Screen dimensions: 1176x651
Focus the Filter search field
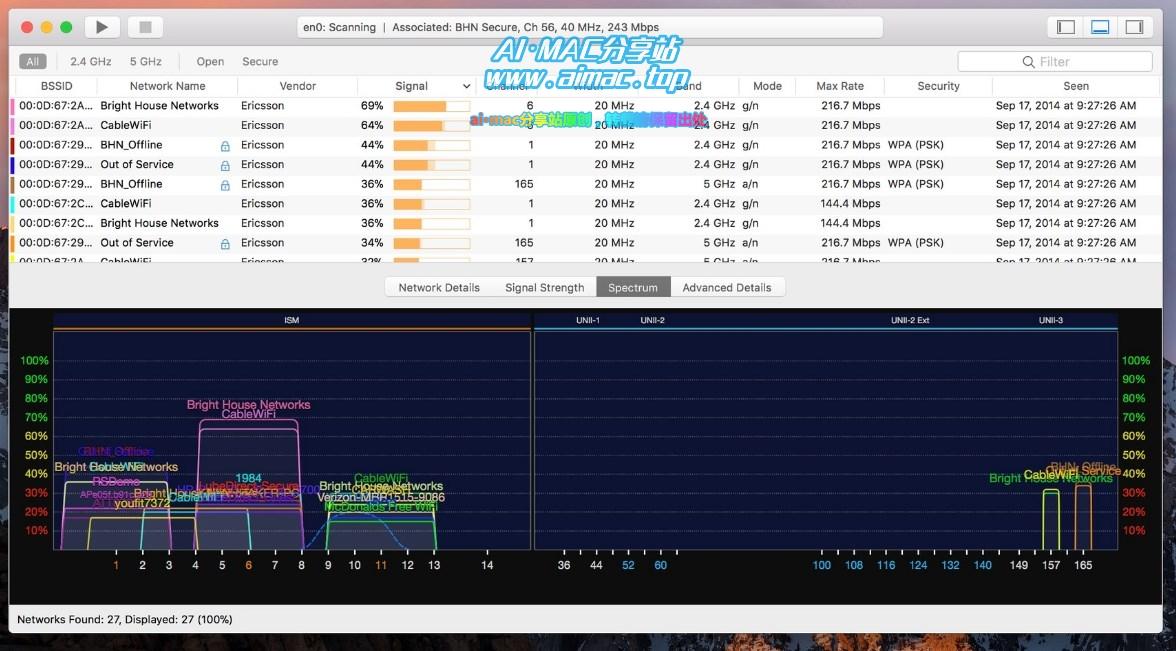pos(1054,62)
